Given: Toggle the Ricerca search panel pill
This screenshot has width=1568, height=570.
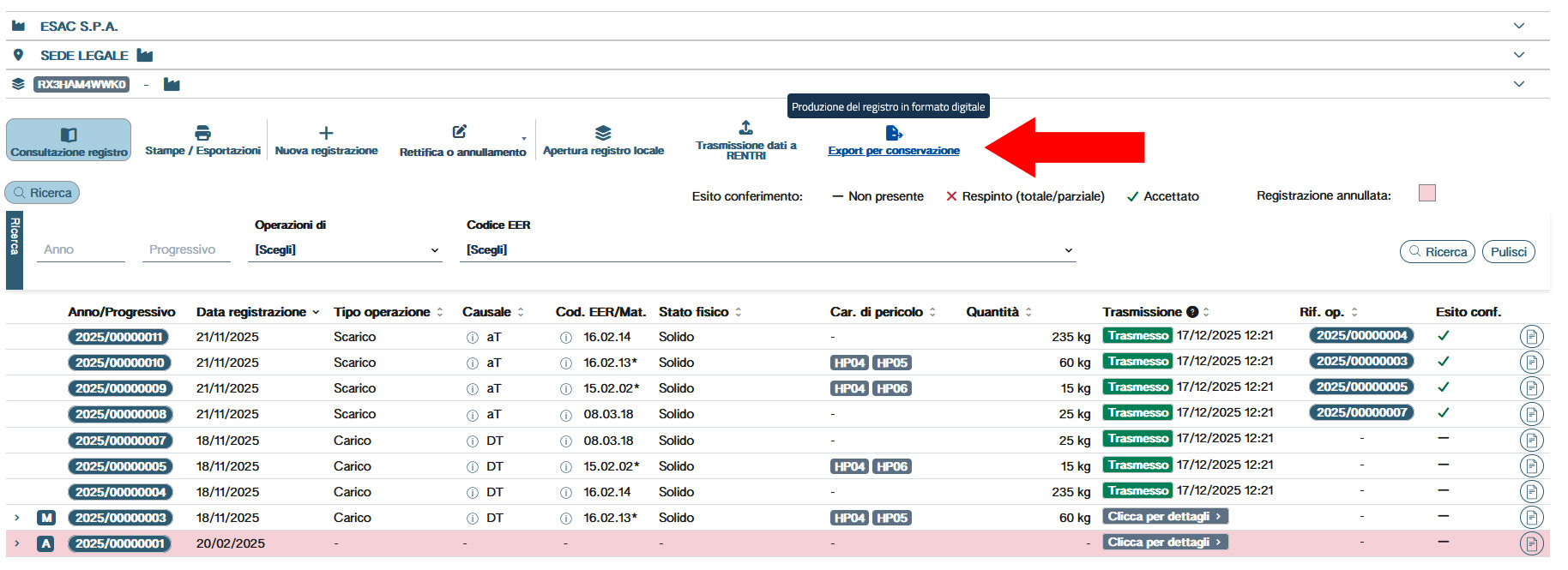Looking at the screenshot, I should click(42, 193).
